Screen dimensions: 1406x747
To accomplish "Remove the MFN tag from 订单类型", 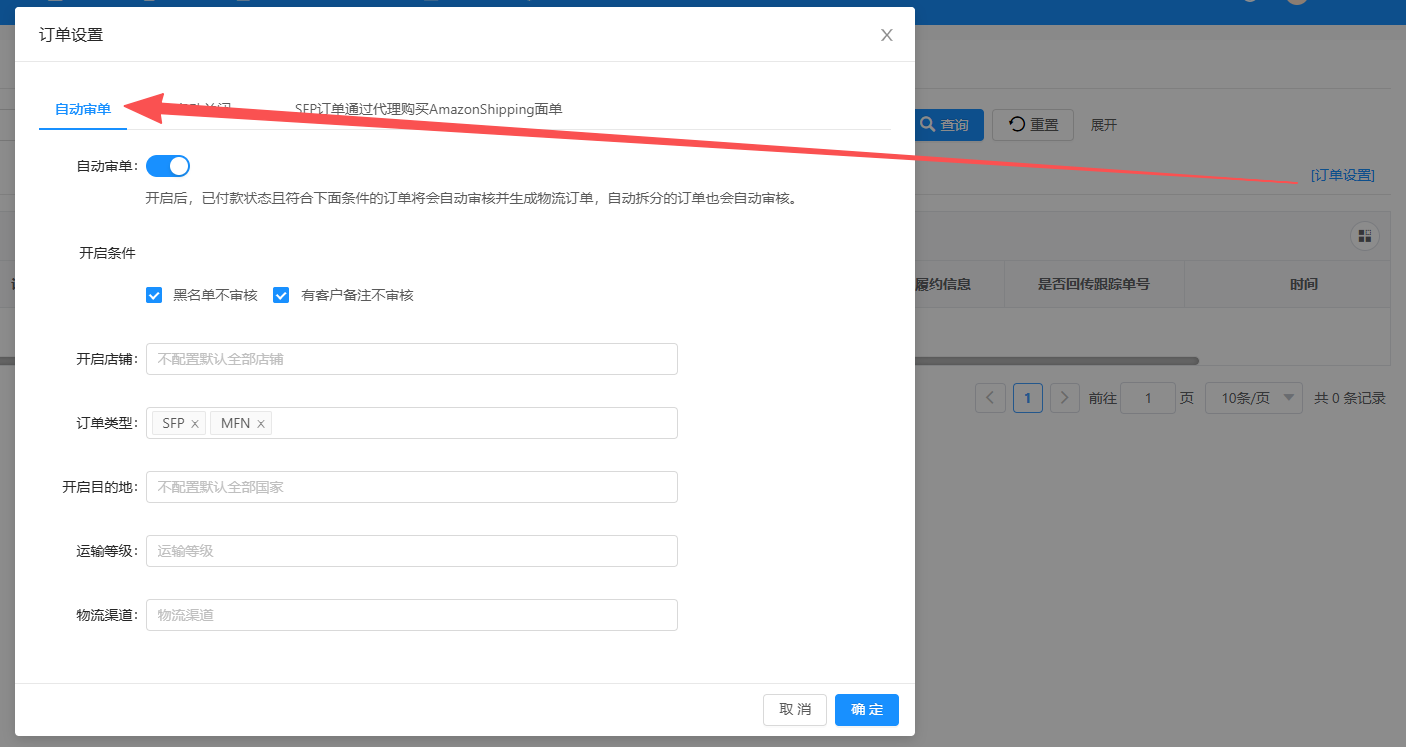I will 261,424.
